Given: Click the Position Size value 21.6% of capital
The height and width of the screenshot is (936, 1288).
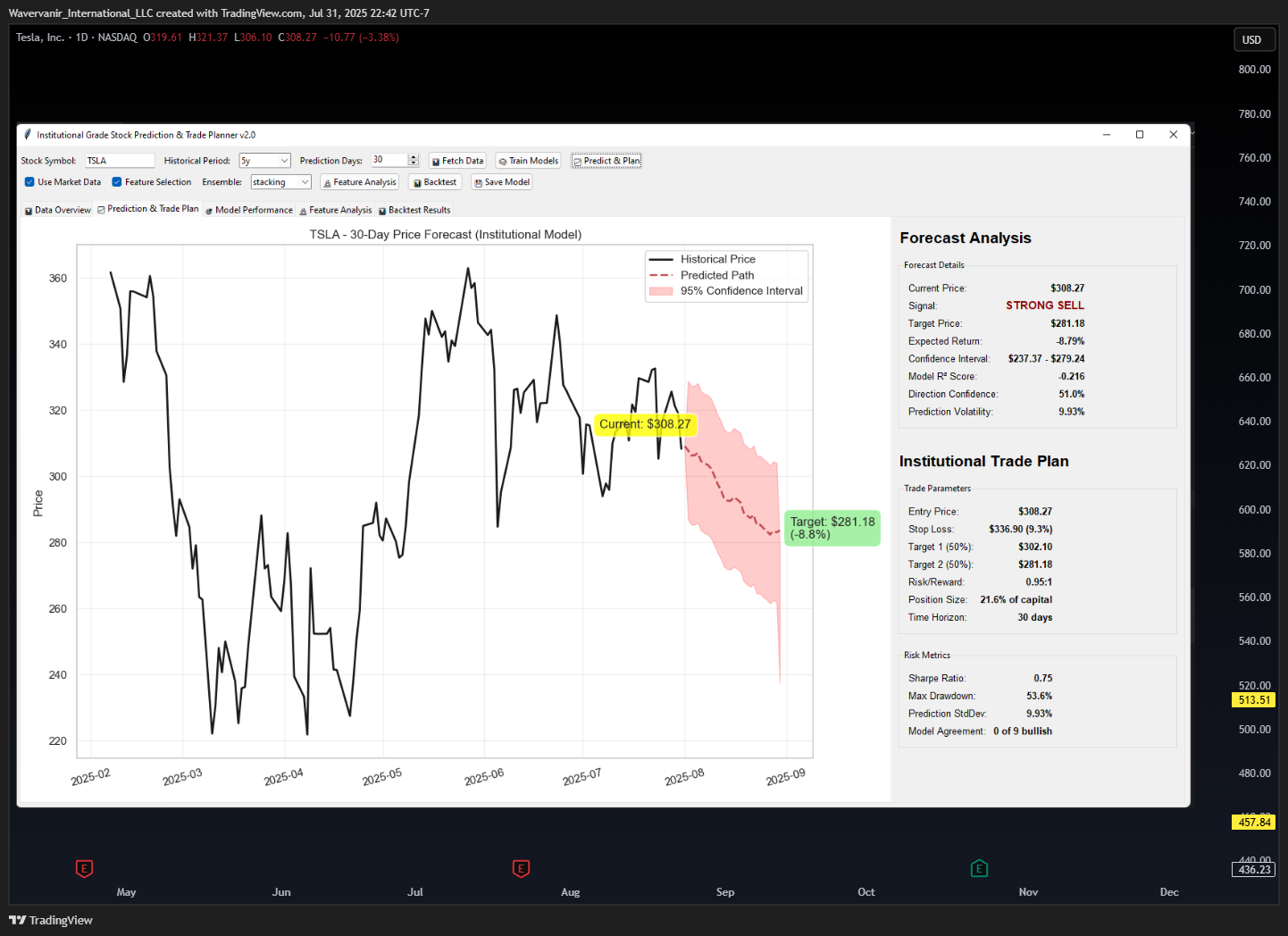Looking at the screenshot, I should (x=1016, y=600).
